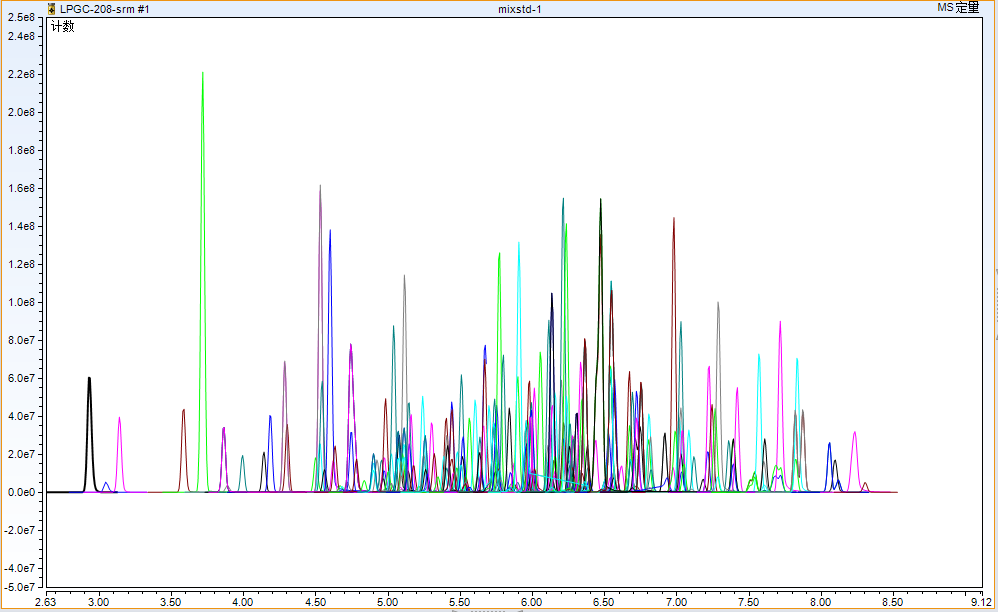Click the chromatogram icon beside LPGC-208-srm #1
The image size is (998, 612).
(x=51, y=8)
